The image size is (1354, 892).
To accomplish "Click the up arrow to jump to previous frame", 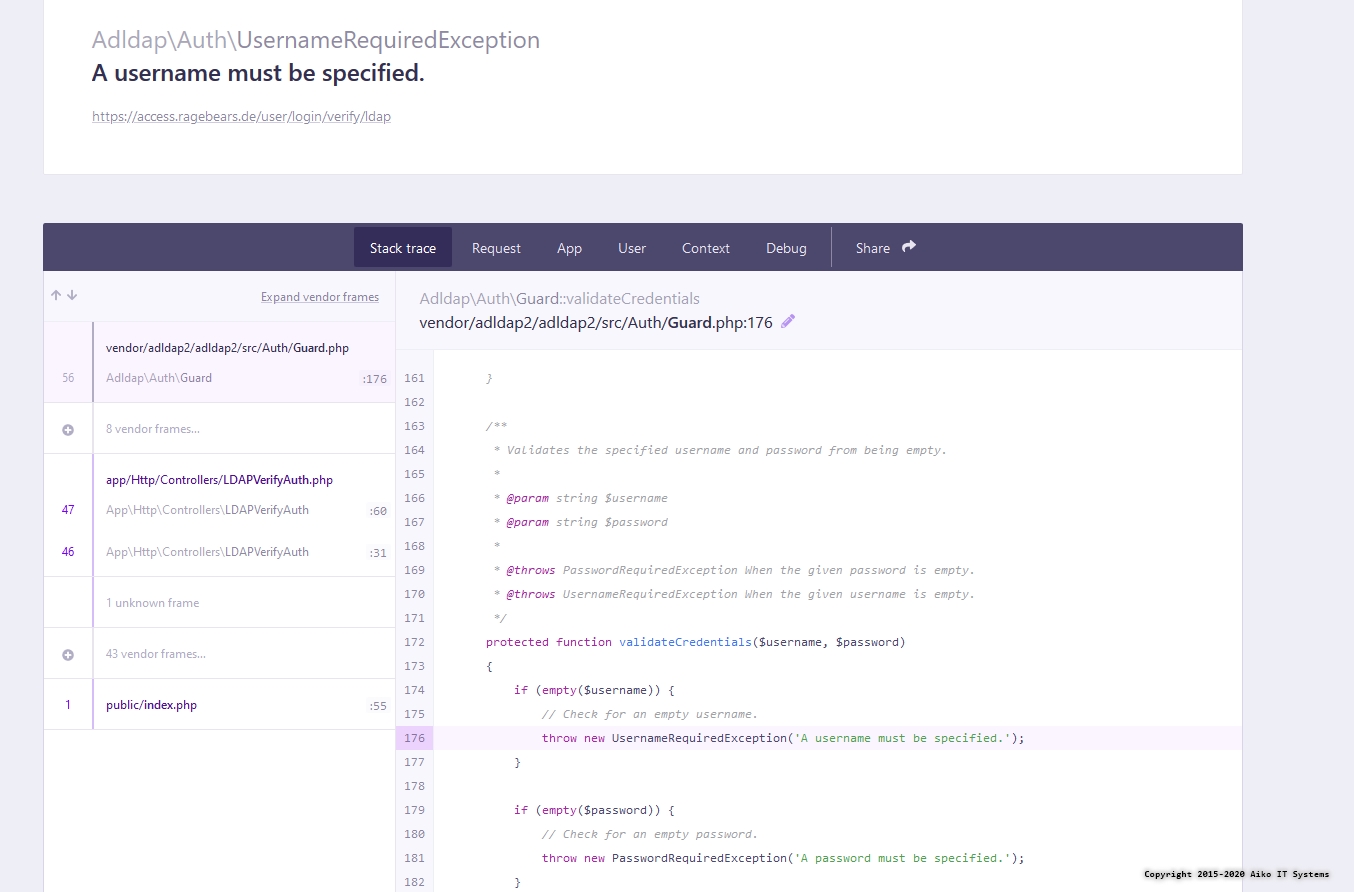I will click(56, 295).
